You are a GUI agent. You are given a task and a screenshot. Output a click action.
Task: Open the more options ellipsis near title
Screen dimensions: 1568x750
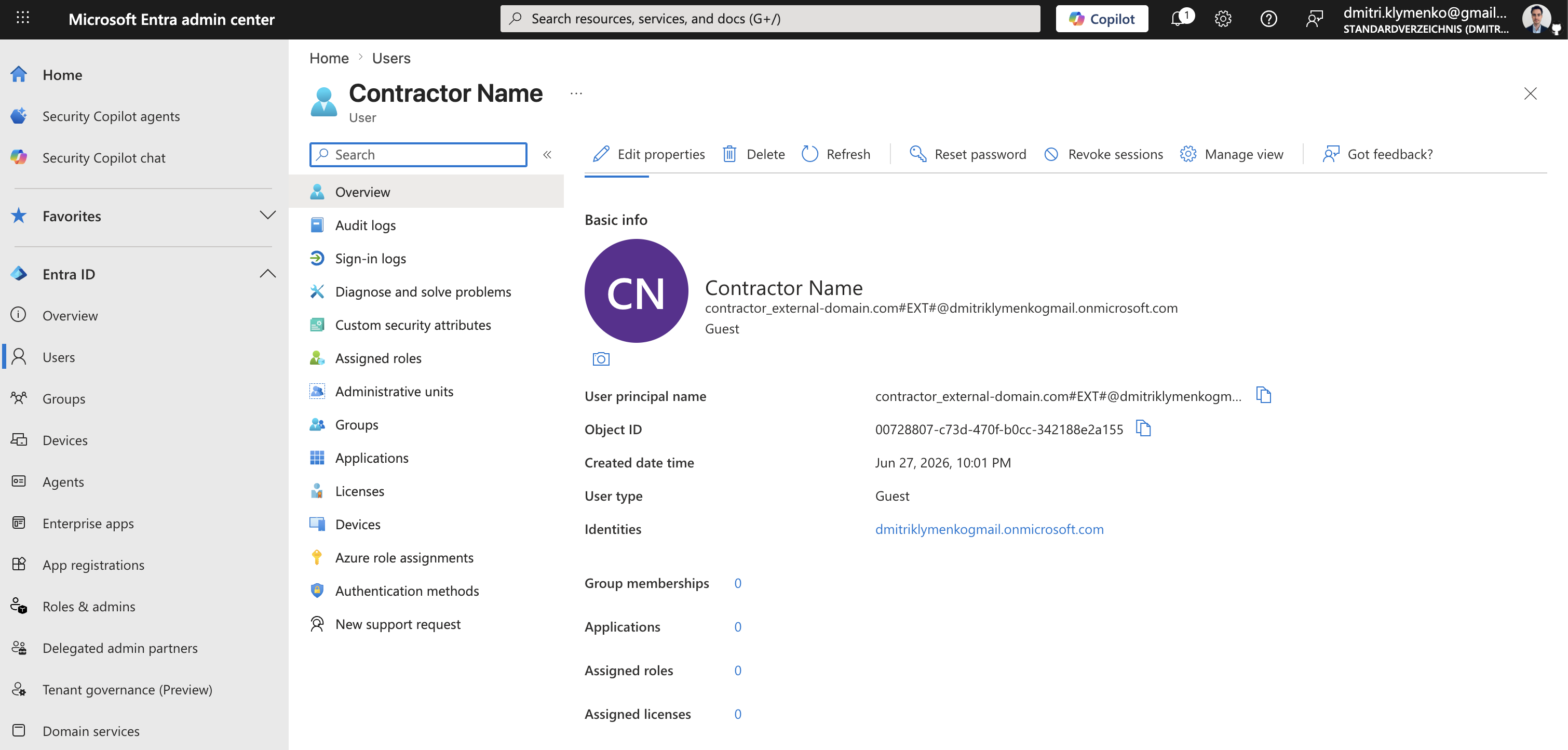tap(576, 93)
